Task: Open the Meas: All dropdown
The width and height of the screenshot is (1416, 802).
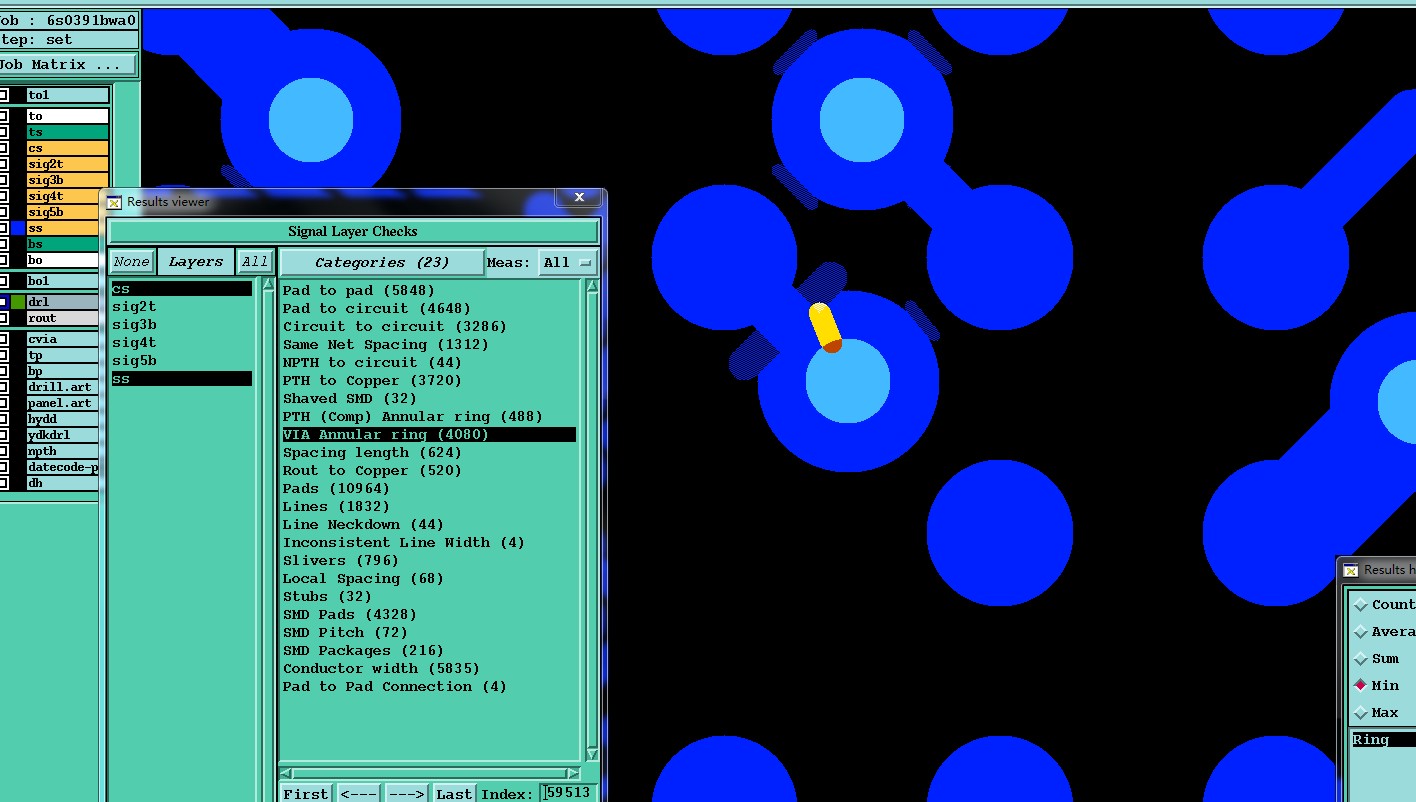Action: 567,263
